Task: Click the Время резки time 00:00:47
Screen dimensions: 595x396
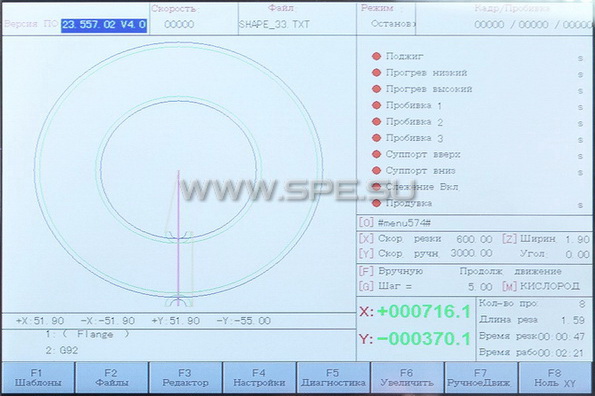Action: 561,337
